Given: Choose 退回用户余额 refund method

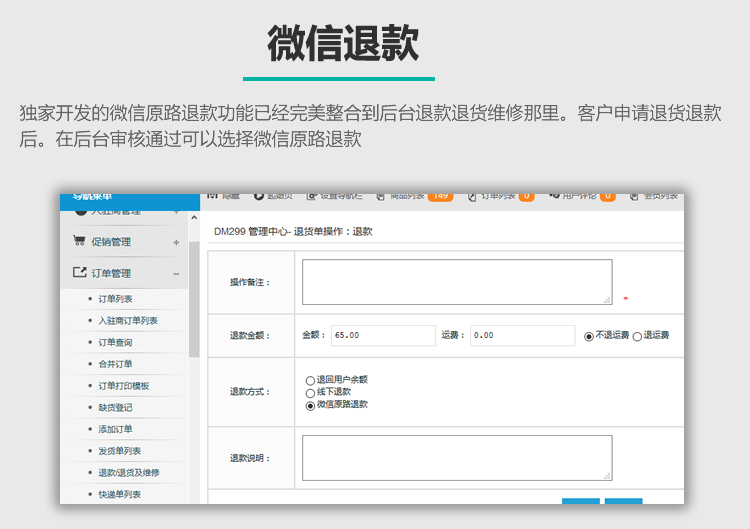Looking at the screenshot, I should [310, 381].
